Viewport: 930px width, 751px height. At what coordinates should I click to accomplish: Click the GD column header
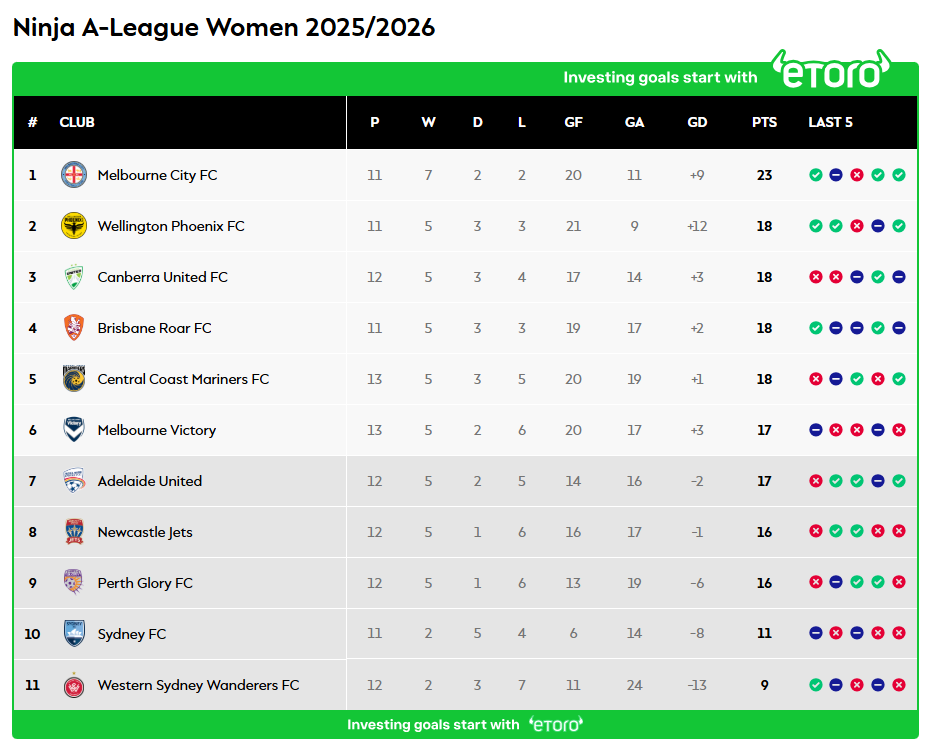coord(697,122)
